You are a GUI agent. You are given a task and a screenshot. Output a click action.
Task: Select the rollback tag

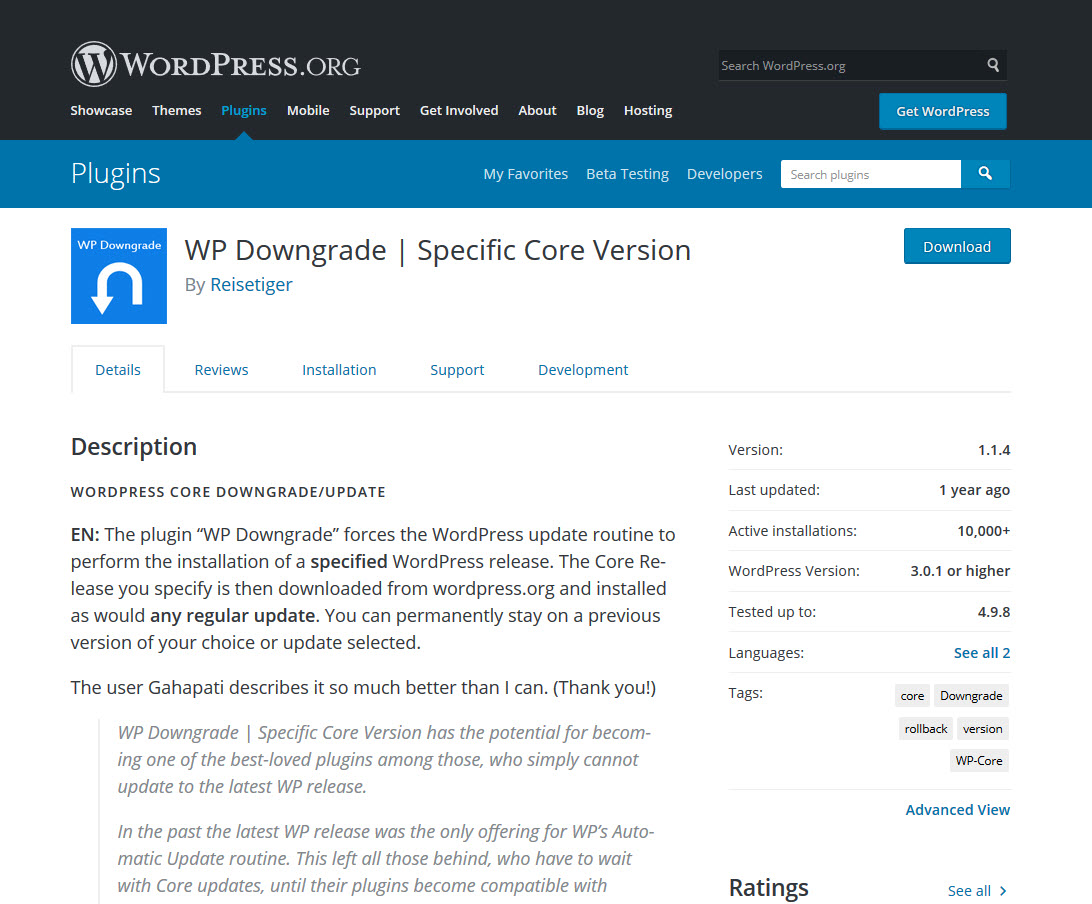[x=926, y=728]
